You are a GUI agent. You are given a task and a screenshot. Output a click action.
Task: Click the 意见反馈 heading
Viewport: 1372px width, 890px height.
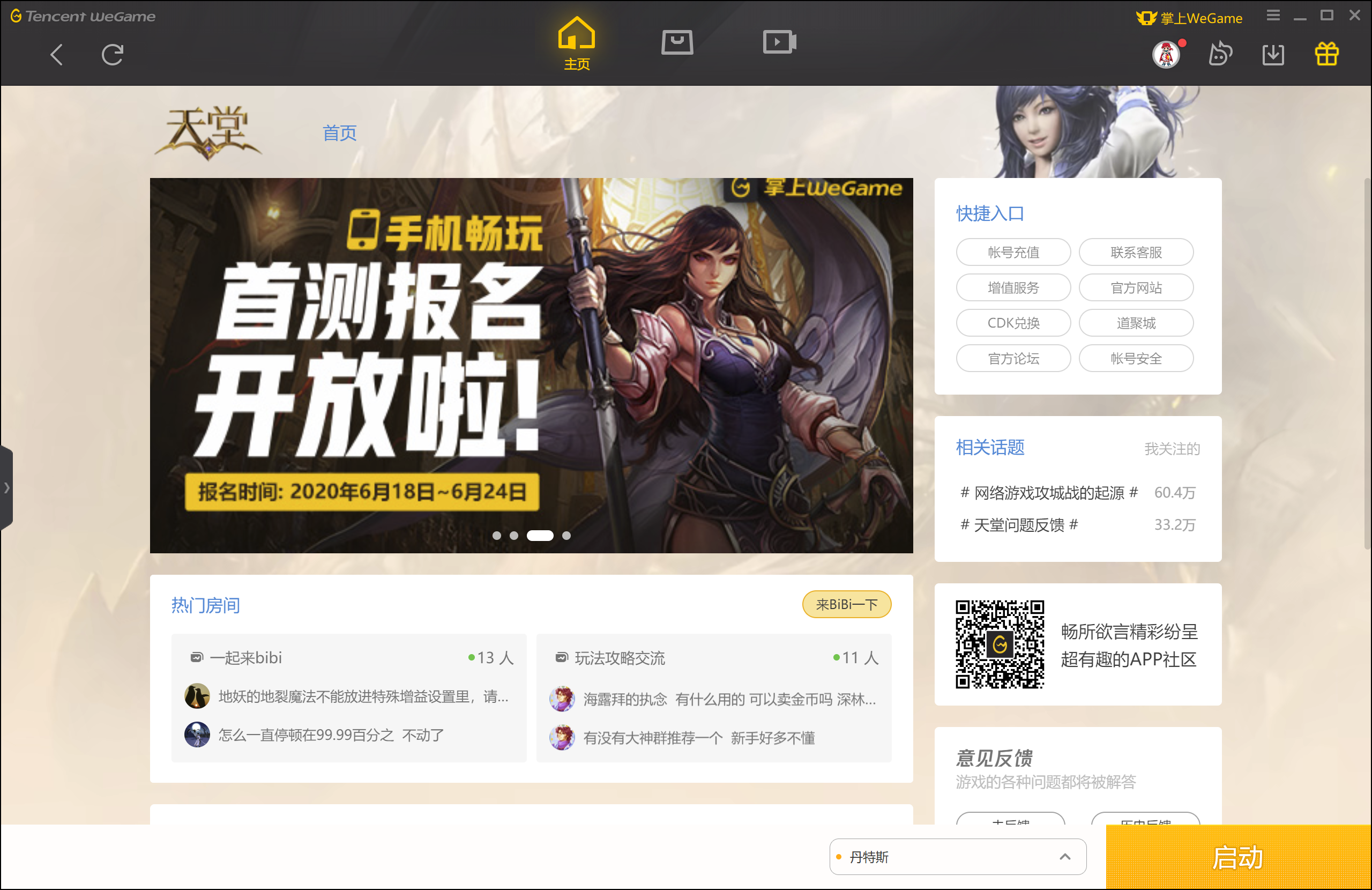(993, 758)
